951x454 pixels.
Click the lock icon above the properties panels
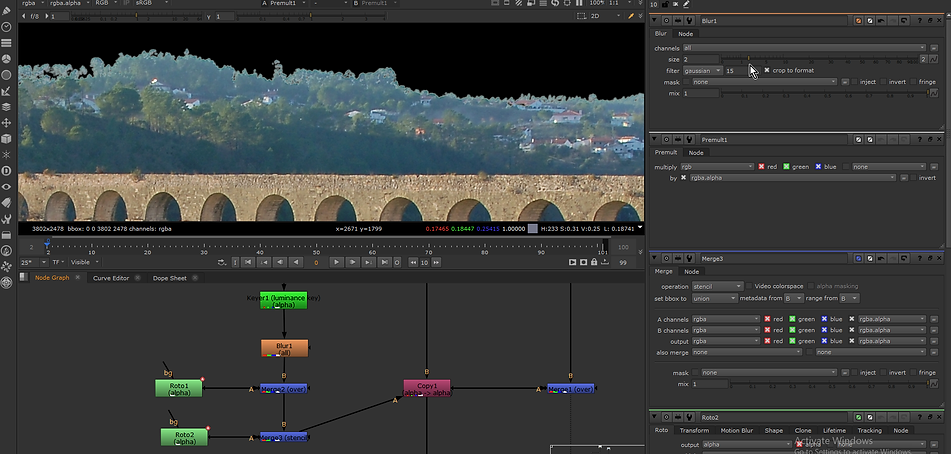tap(665, 4)
